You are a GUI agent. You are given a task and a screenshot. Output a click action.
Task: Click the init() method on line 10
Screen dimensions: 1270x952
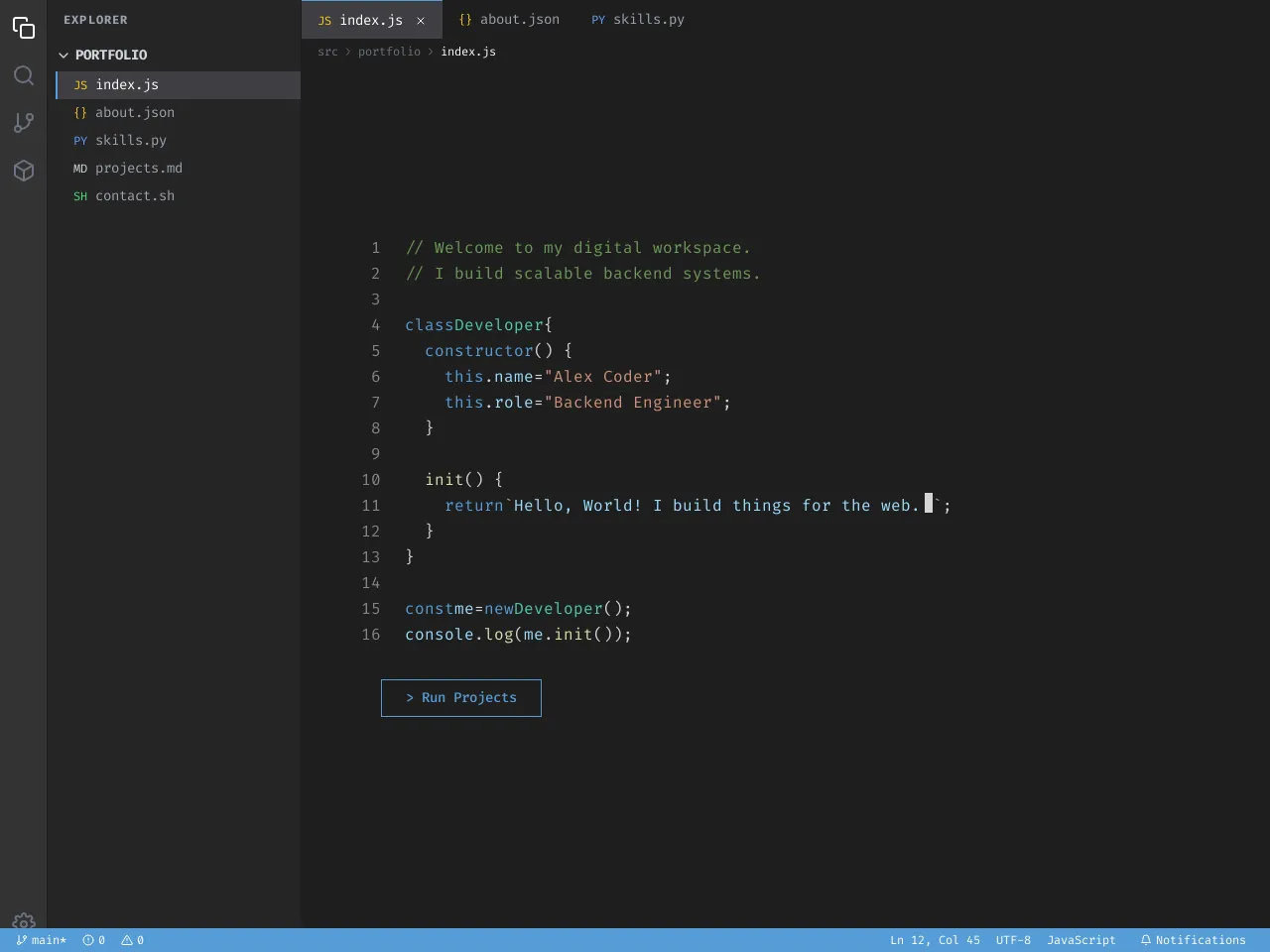pyautogui.click(x=454, y=480)
